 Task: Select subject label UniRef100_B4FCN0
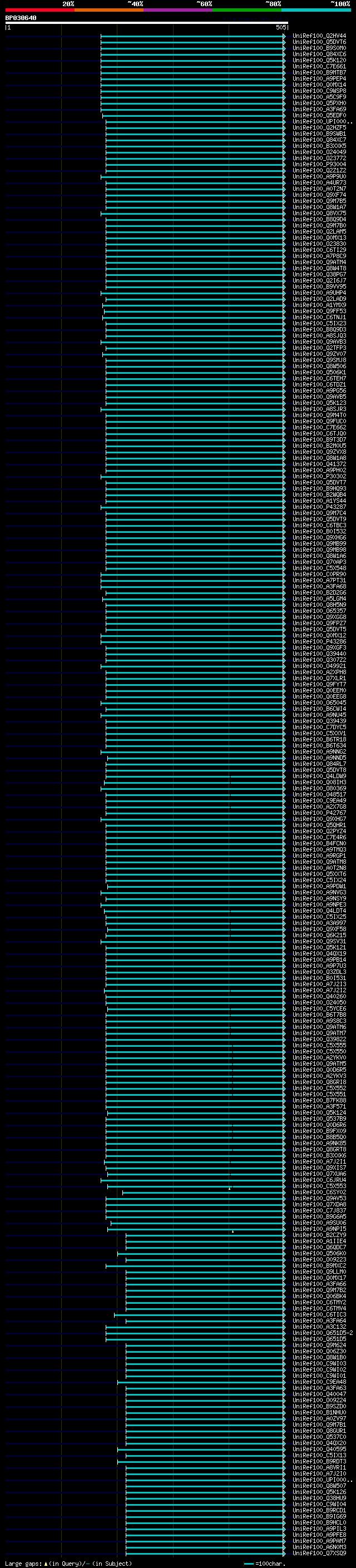point(319,844)
